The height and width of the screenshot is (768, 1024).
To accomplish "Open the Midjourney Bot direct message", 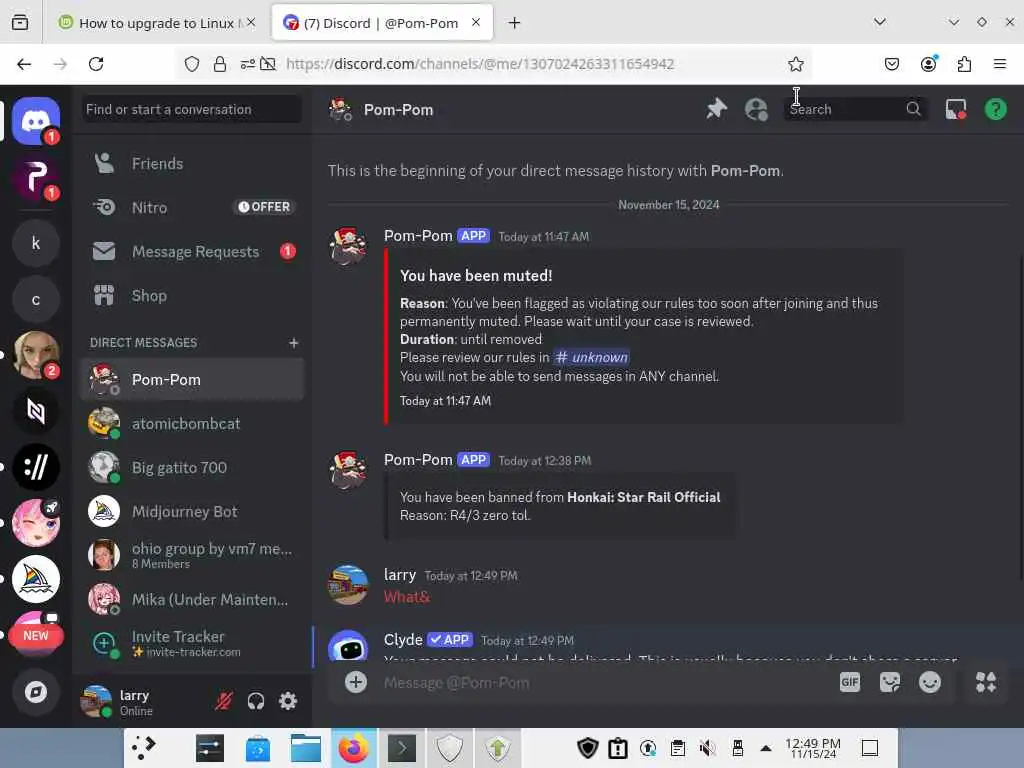I will click(x=192, y=511).
